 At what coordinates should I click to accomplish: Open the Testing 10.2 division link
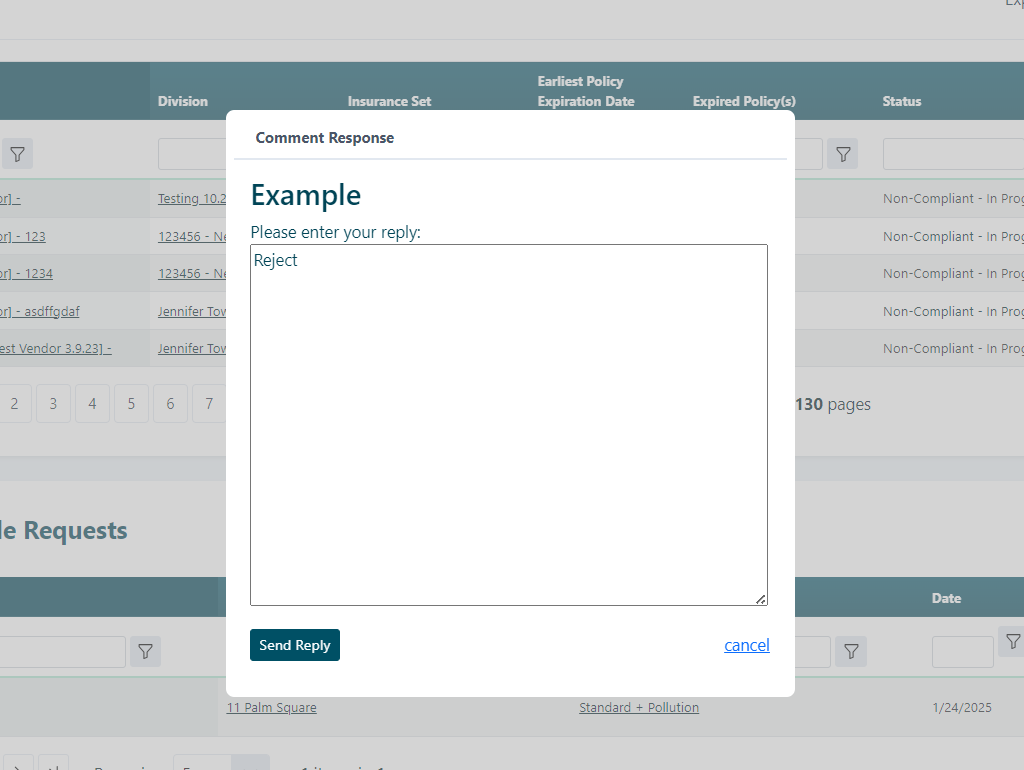pyautogui.click(x=192, y=199)
